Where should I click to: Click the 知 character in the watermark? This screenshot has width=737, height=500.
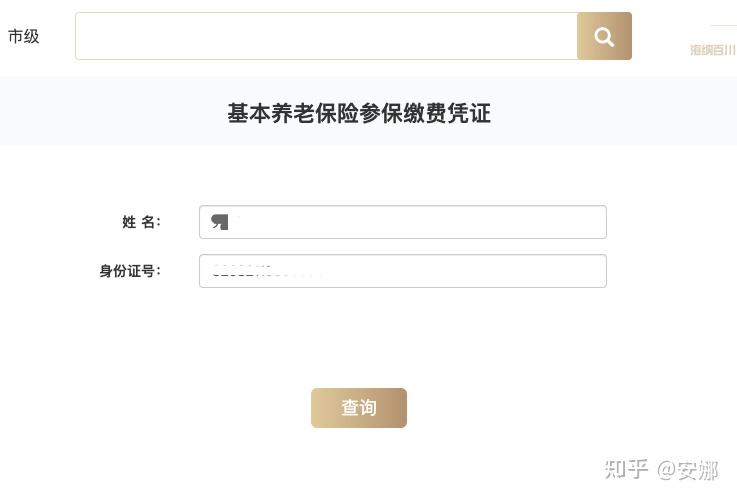click(616, 469)
